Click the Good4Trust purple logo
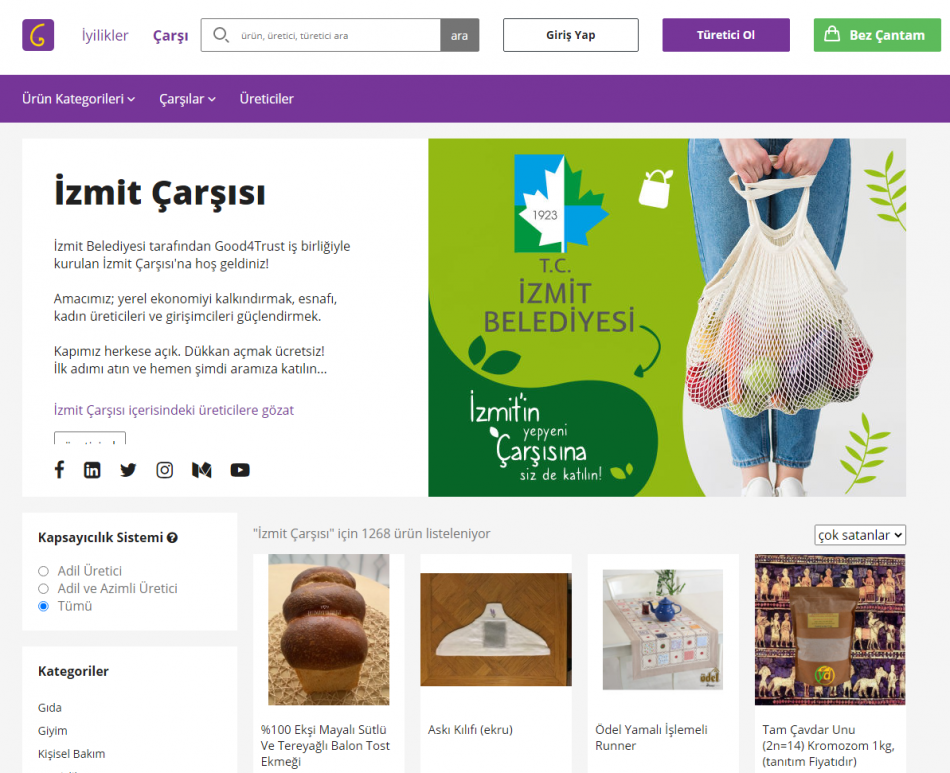Viewport: 950px width, 773px height. coord(38,35)
